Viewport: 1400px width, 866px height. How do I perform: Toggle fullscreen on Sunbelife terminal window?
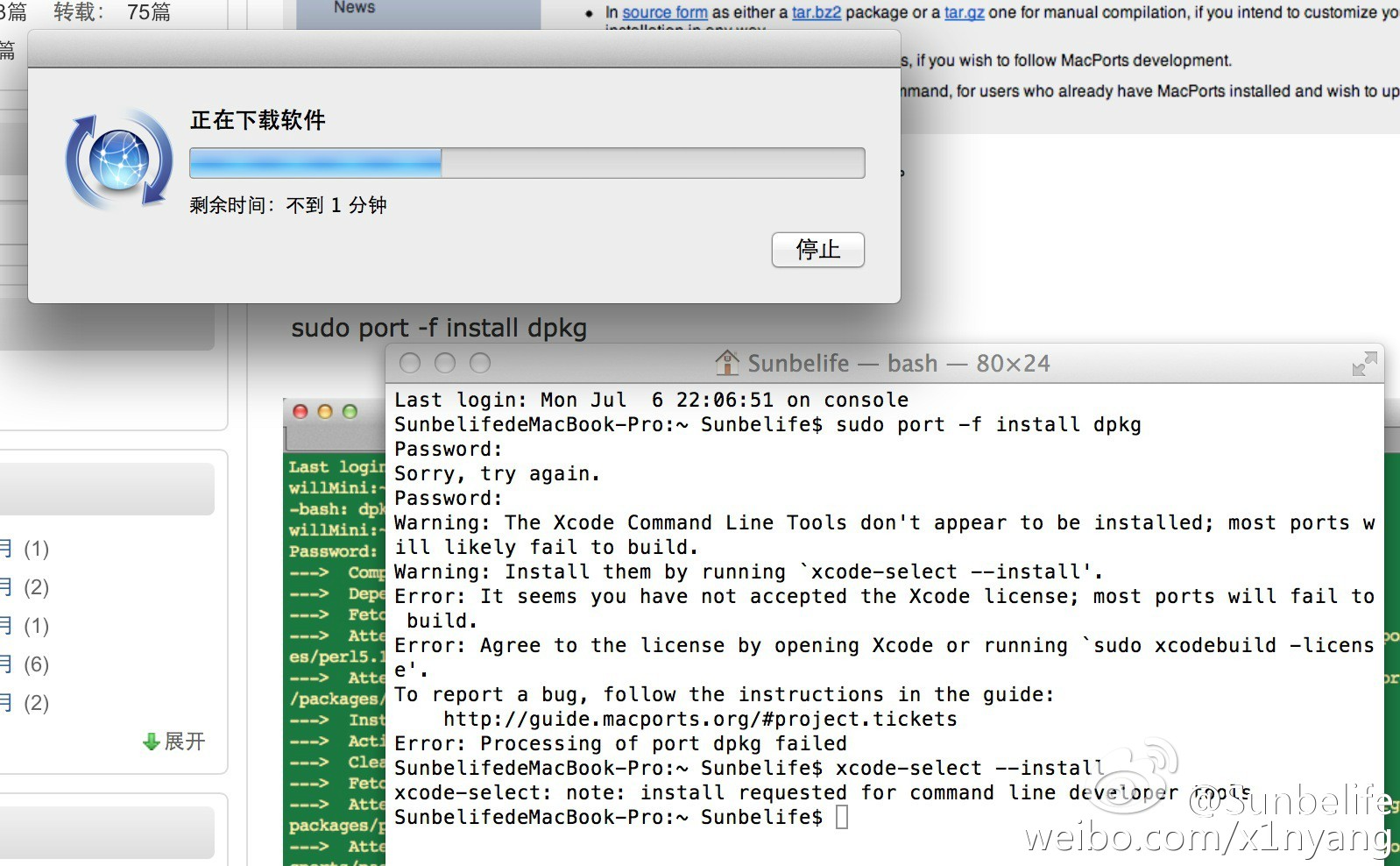click(1364, 363)
